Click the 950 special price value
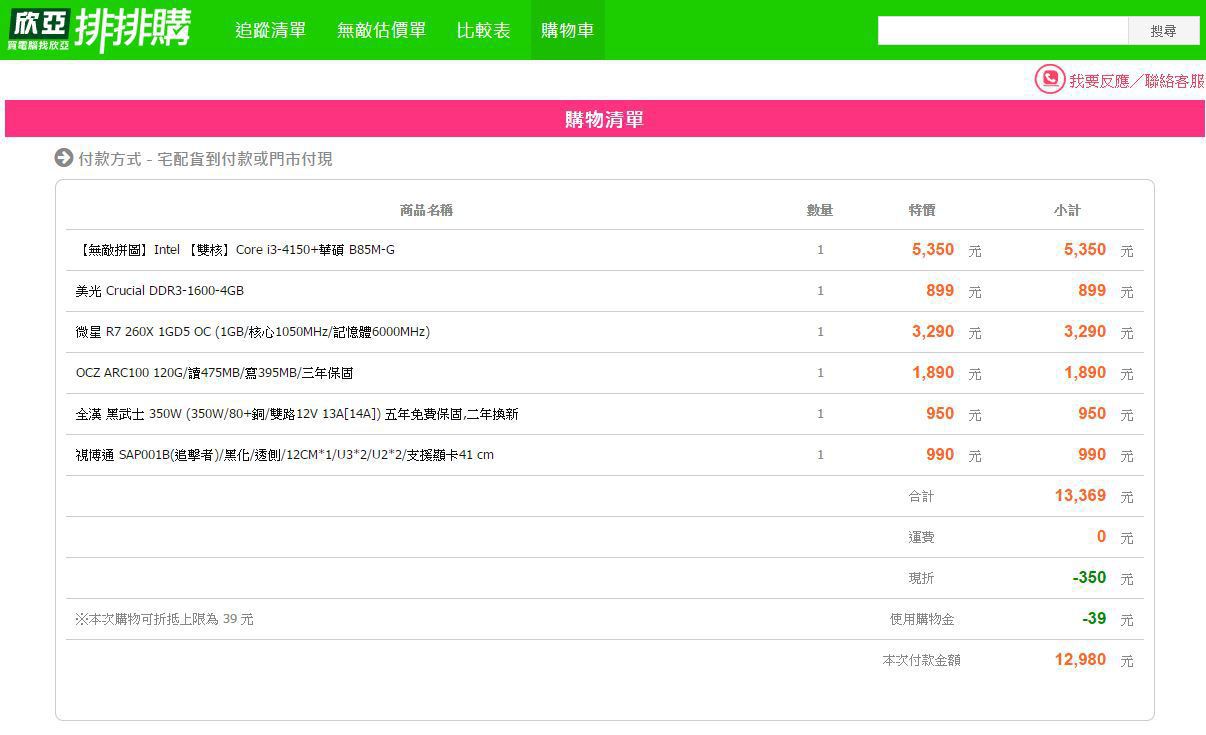This screenshot has height=735, width=1206. (940, 413)
